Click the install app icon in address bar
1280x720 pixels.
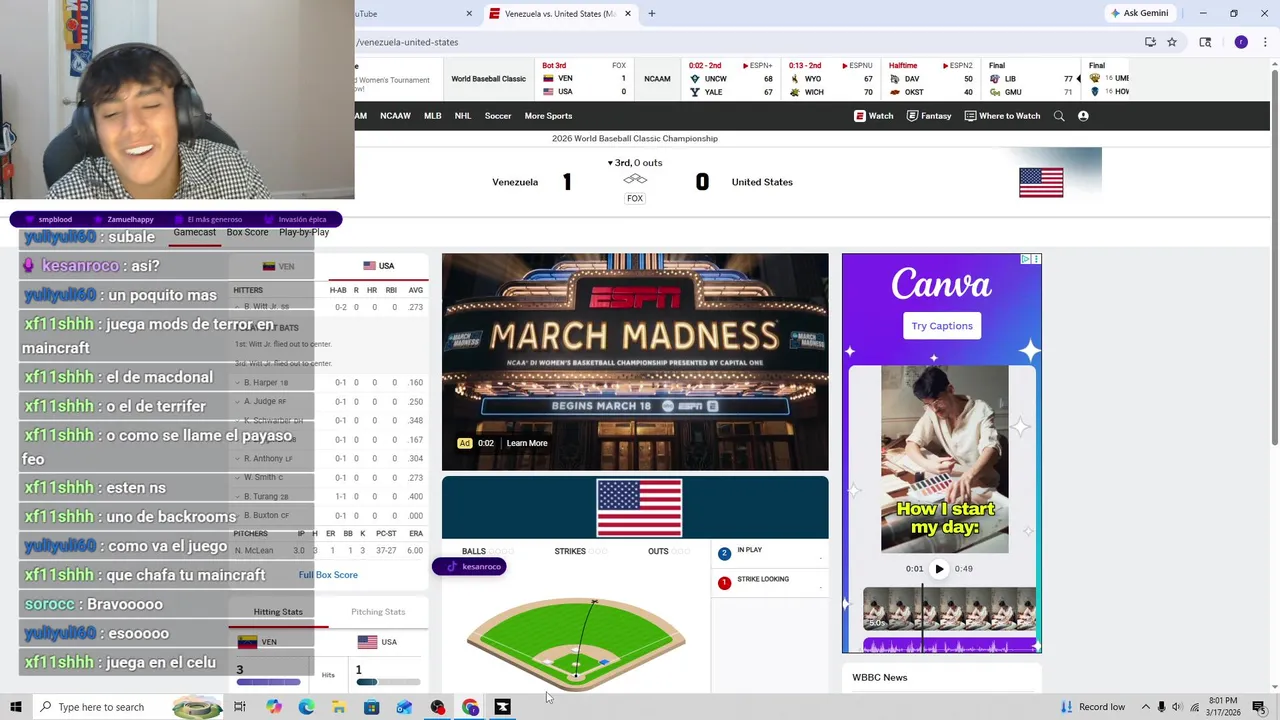pos(1150,42)
